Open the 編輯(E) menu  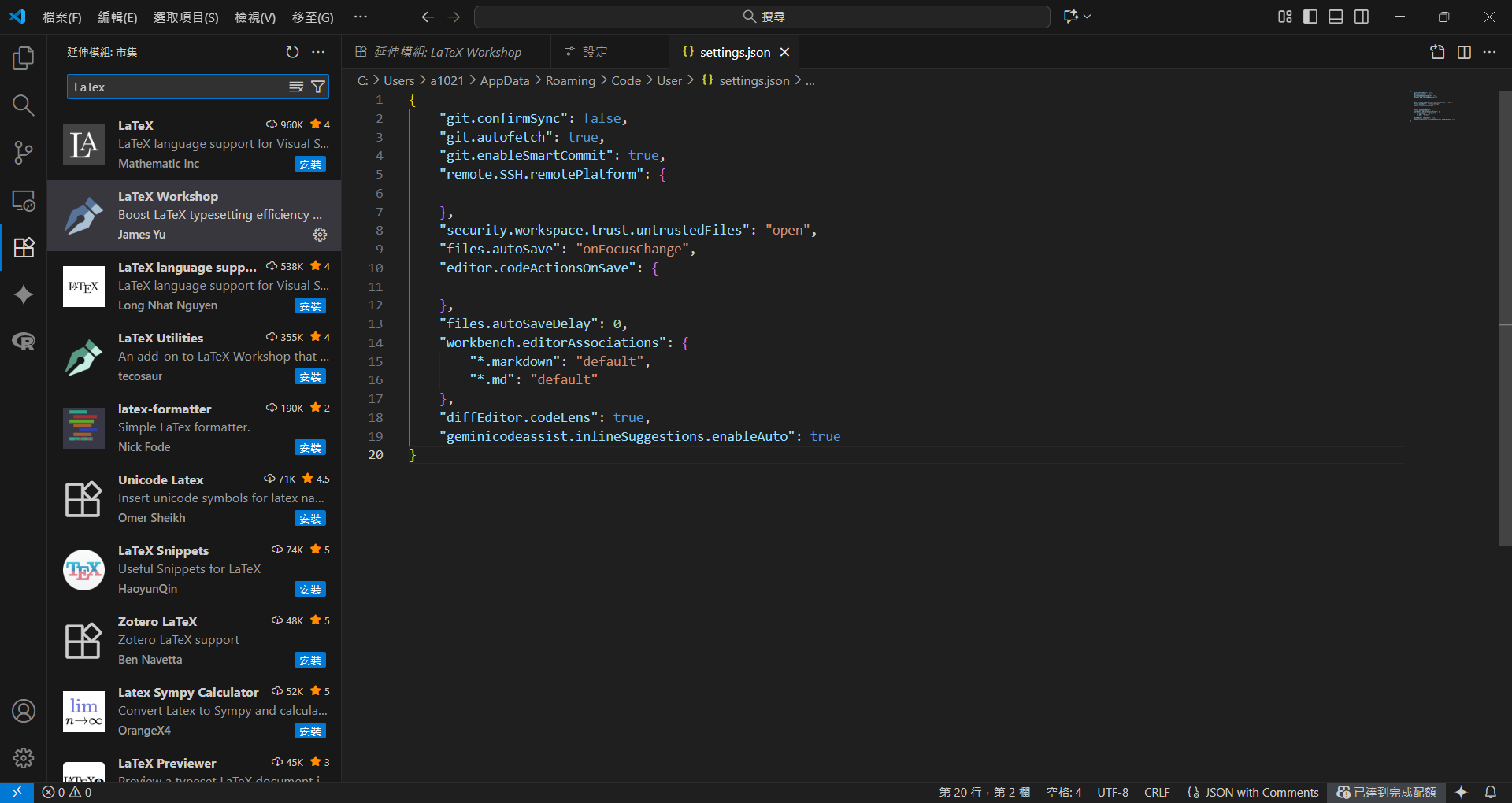click(x=117, y=17)
